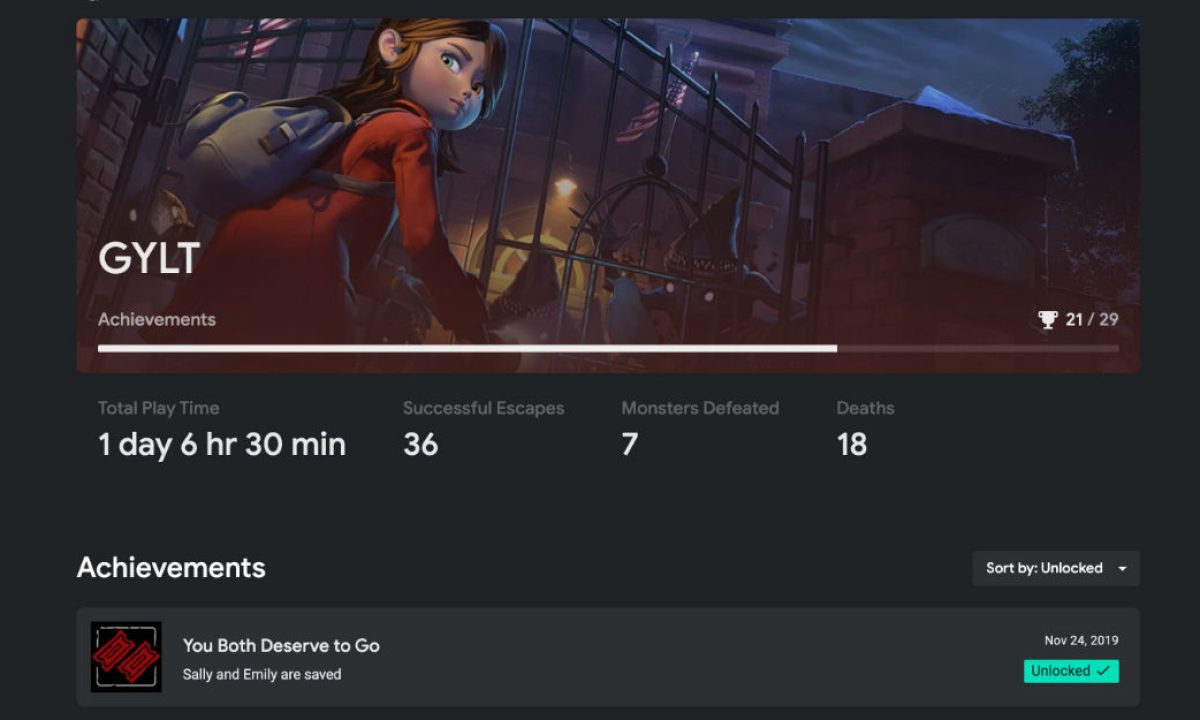This screenshot has height=720, width=1200.
Task: Open the Sort by: Unlocked dropdown
Action: (1056, 568)
